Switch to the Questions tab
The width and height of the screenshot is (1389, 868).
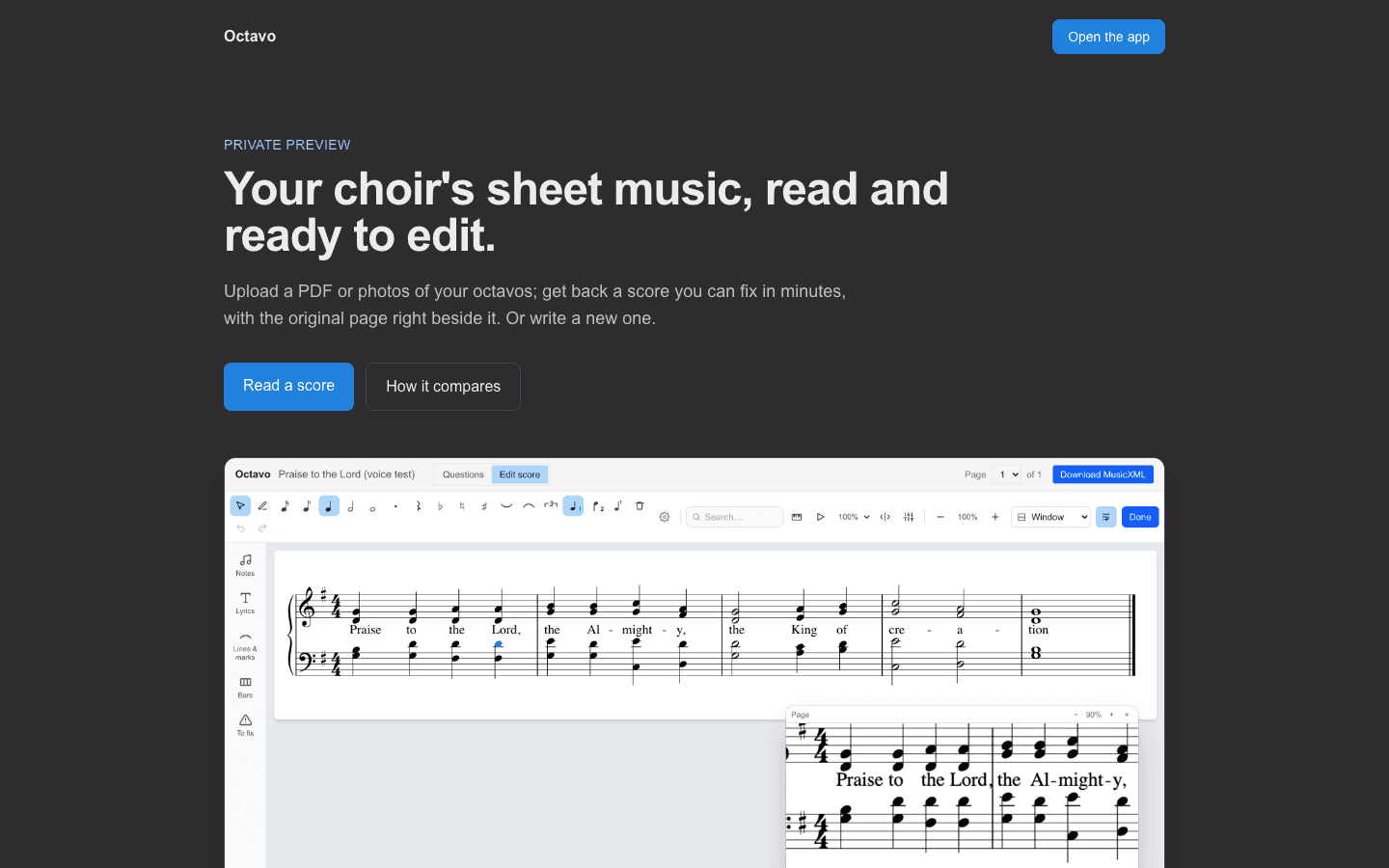463,475
